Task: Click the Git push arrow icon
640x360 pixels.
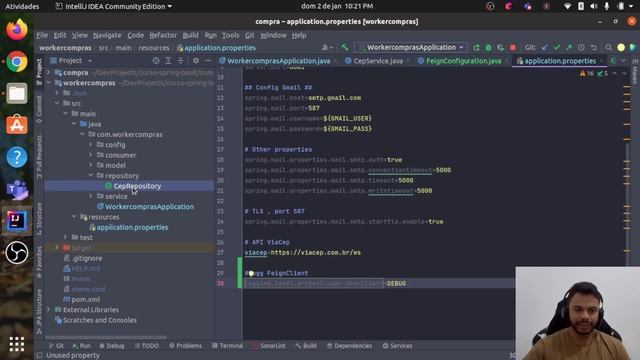Action: coord(569,47)
